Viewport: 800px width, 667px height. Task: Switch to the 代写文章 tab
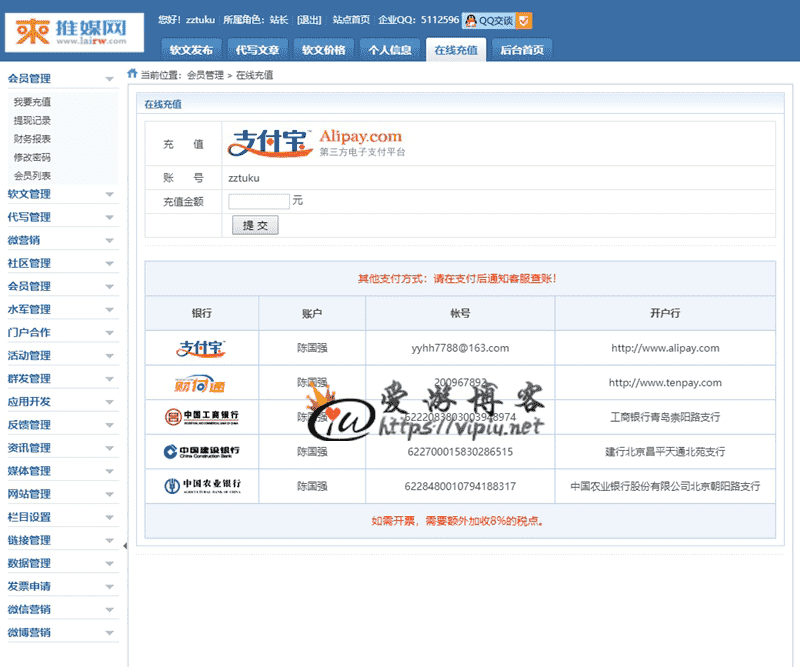258,50
